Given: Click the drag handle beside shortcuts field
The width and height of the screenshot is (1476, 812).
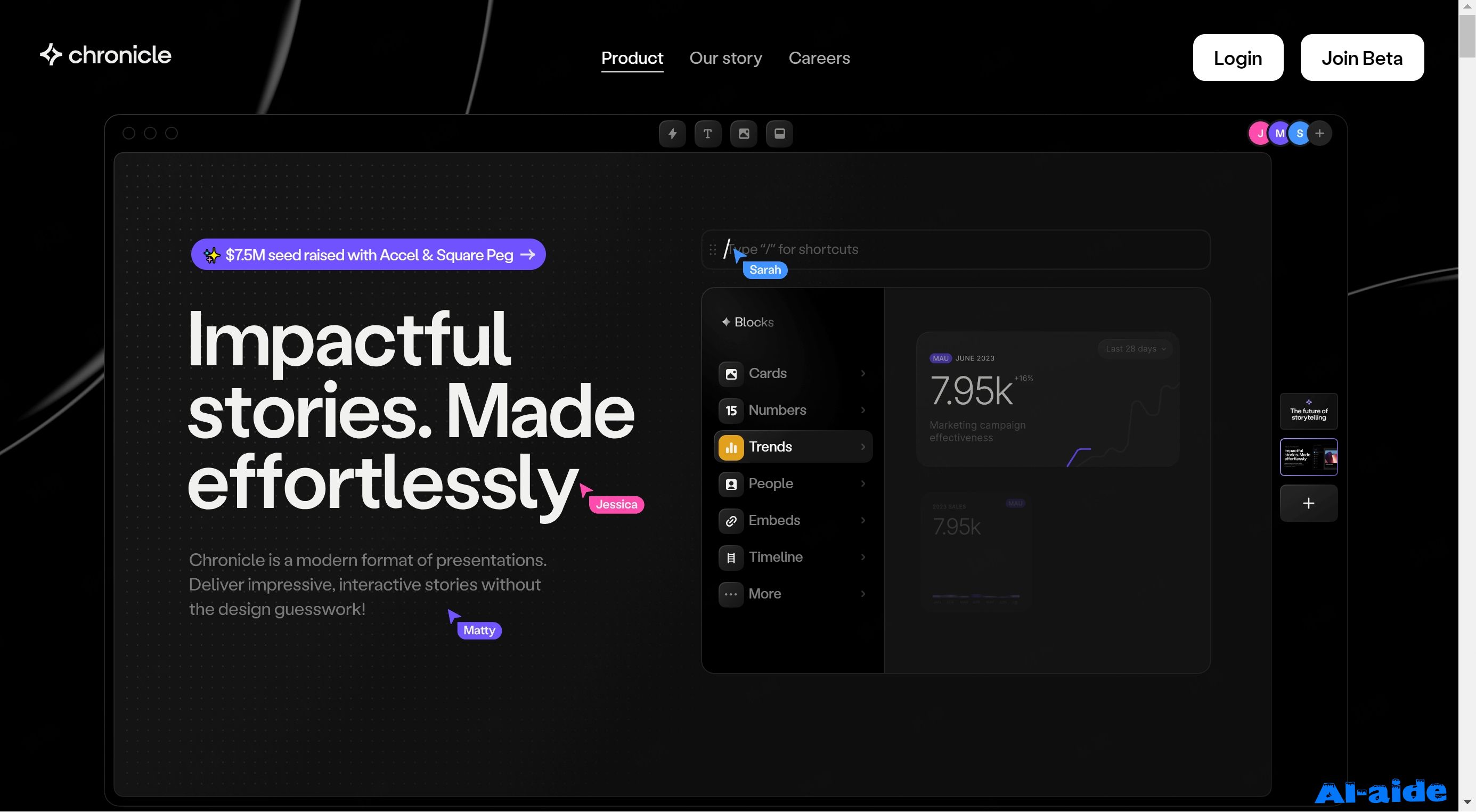Looking at the screenshot, I should [712, 250].
